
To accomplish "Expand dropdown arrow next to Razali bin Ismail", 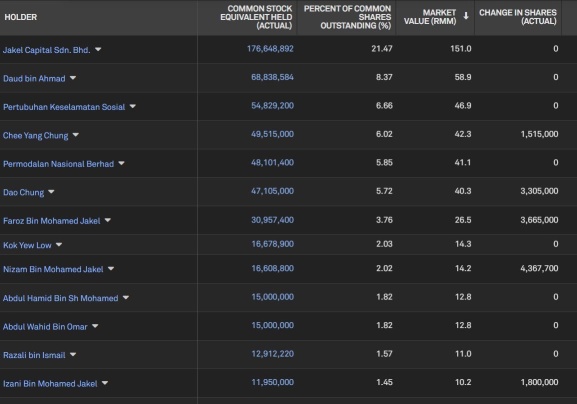I will point(73,354).
